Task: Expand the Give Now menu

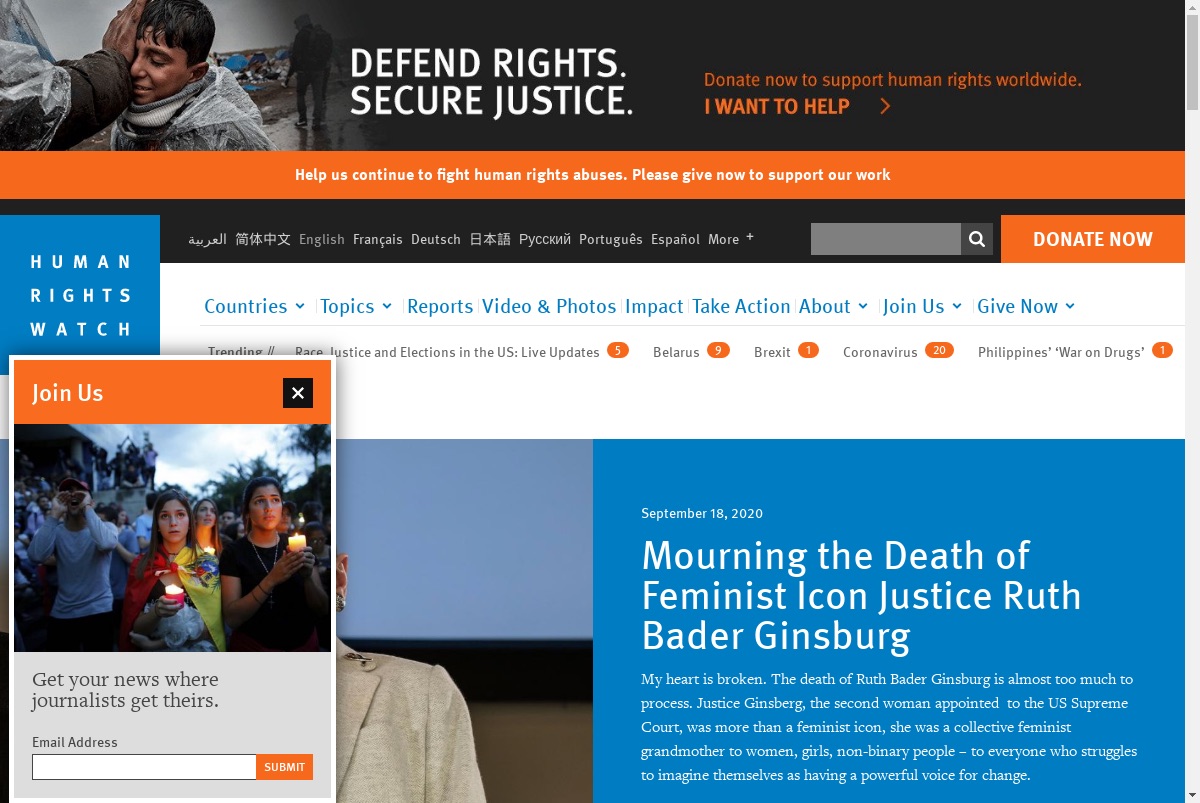Action: pyautogui.click(x=1026, y=306)
